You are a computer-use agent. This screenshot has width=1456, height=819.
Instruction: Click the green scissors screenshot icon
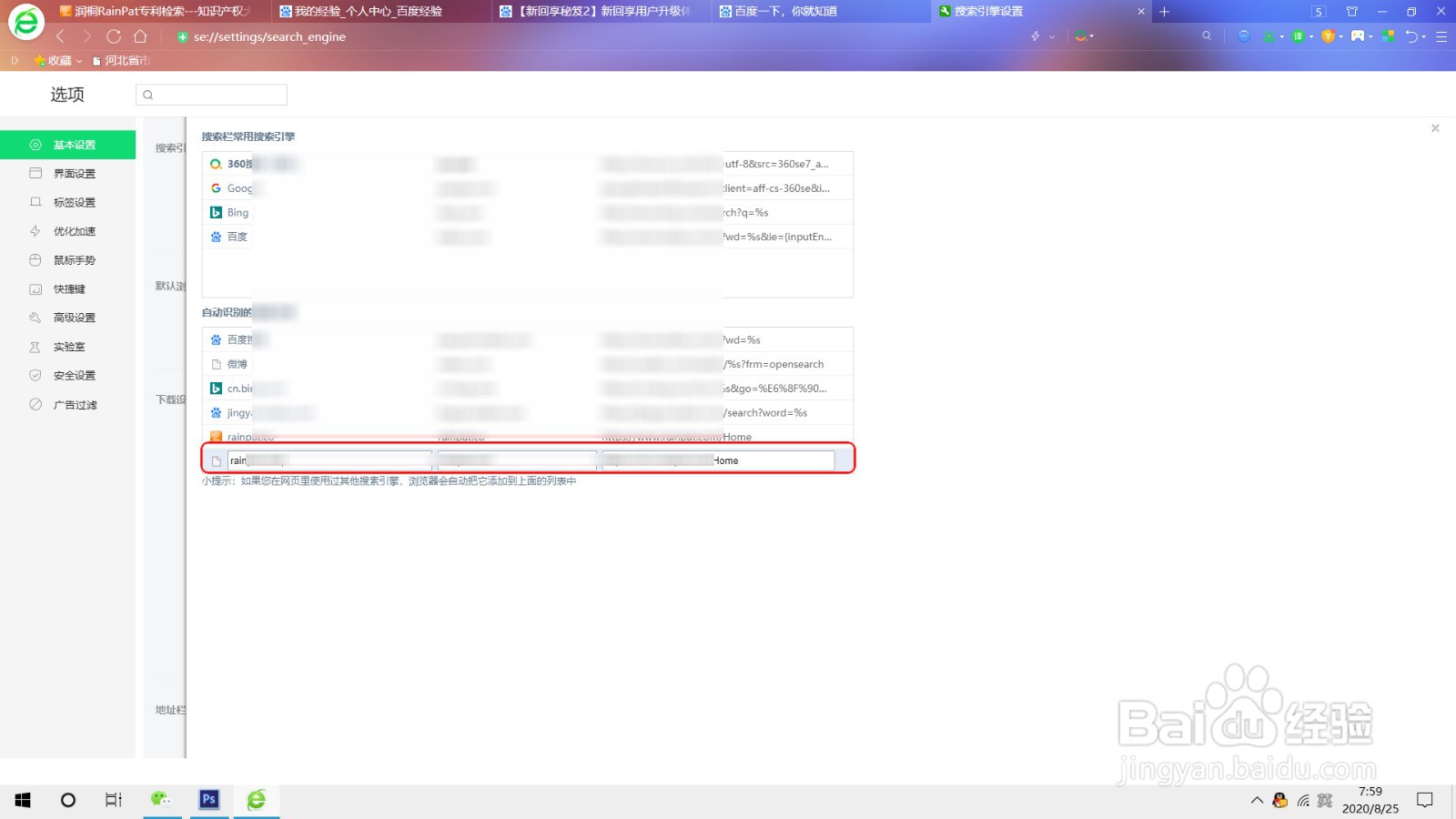1269,36
